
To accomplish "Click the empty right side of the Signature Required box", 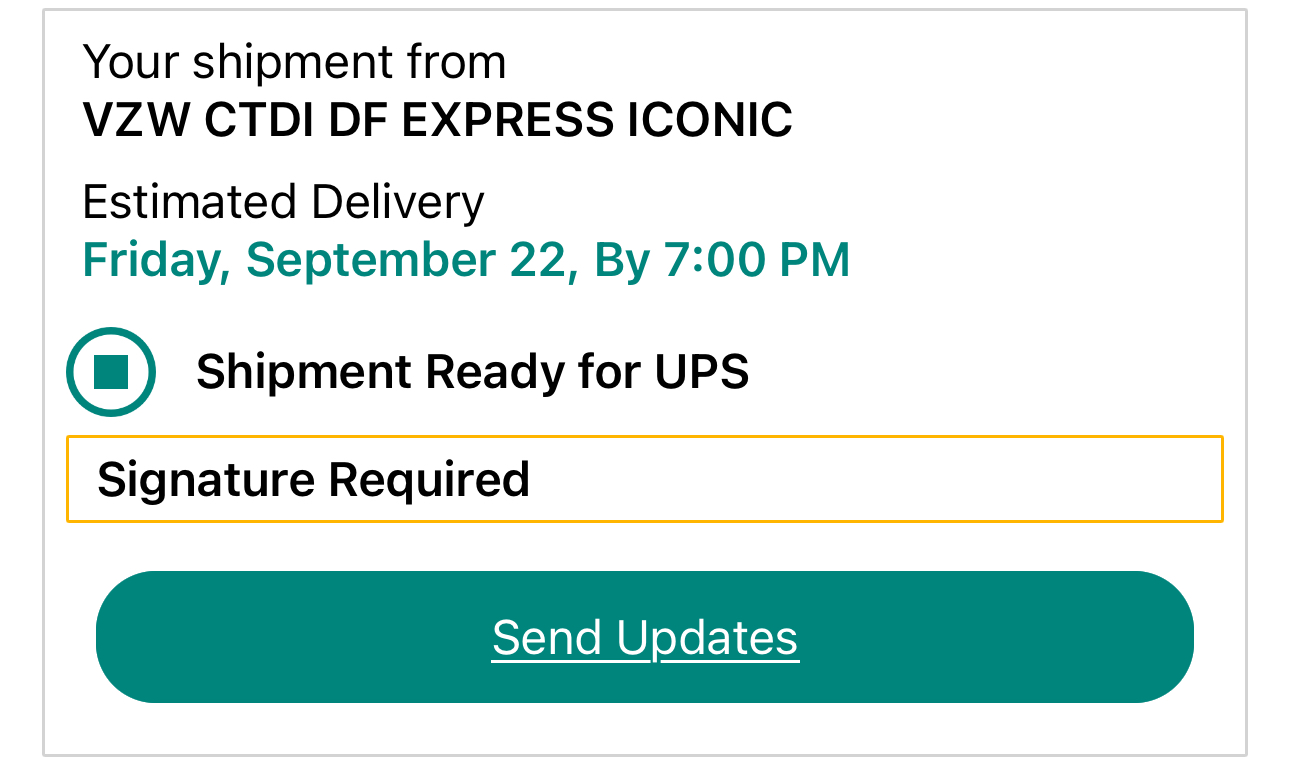I will [x=880, y=479].
